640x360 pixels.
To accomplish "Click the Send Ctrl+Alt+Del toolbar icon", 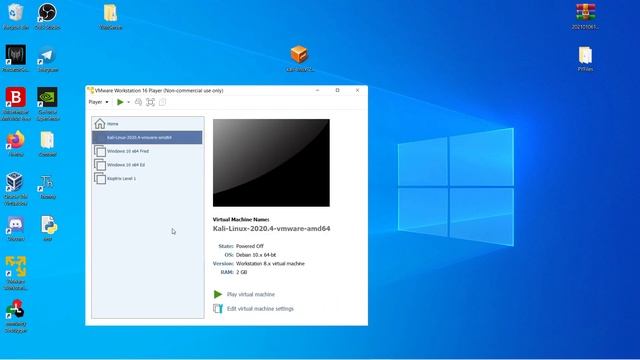I will point(138,102).
